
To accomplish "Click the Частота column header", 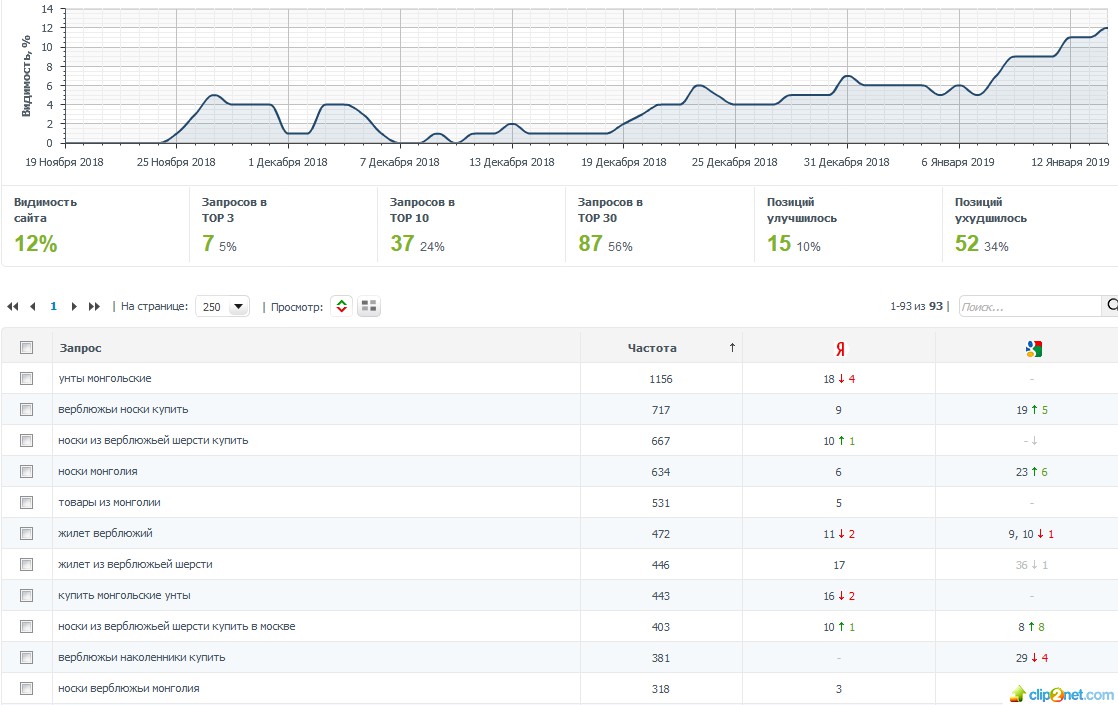I will click(652, 348).
